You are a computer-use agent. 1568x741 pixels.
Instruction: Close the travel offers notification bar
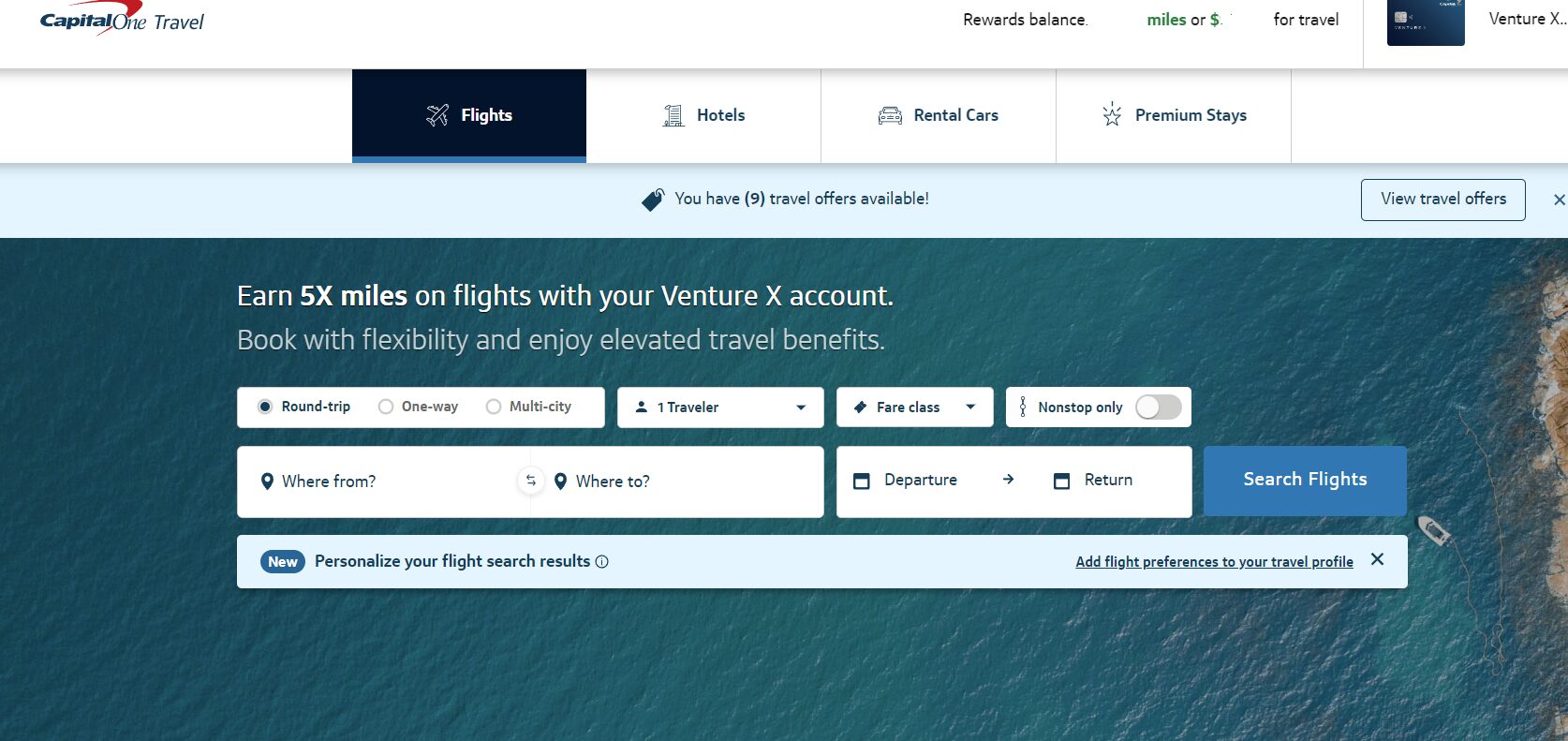click(1559, 200)
